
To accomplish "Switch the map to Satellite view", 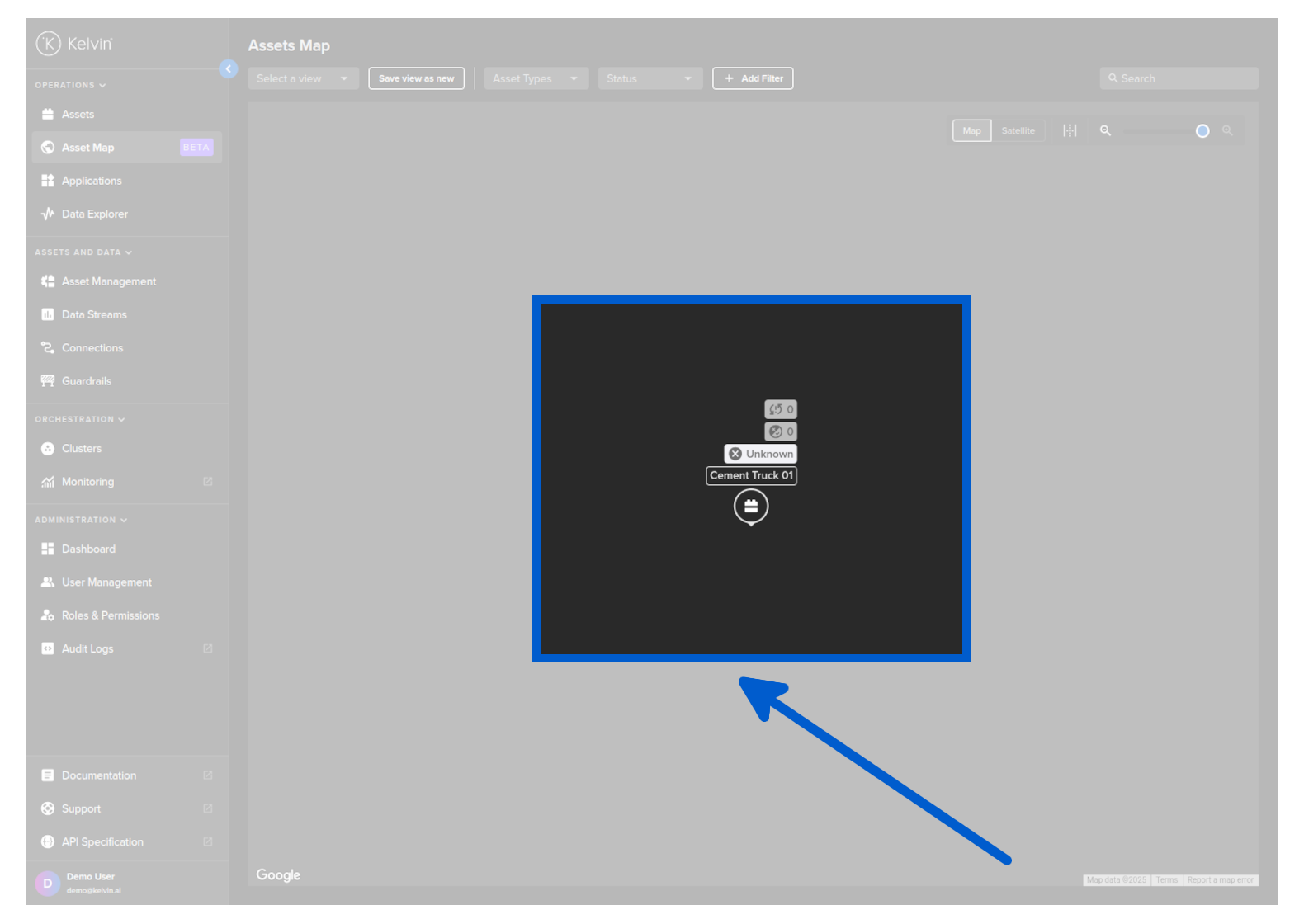I will coord(1018,130).
